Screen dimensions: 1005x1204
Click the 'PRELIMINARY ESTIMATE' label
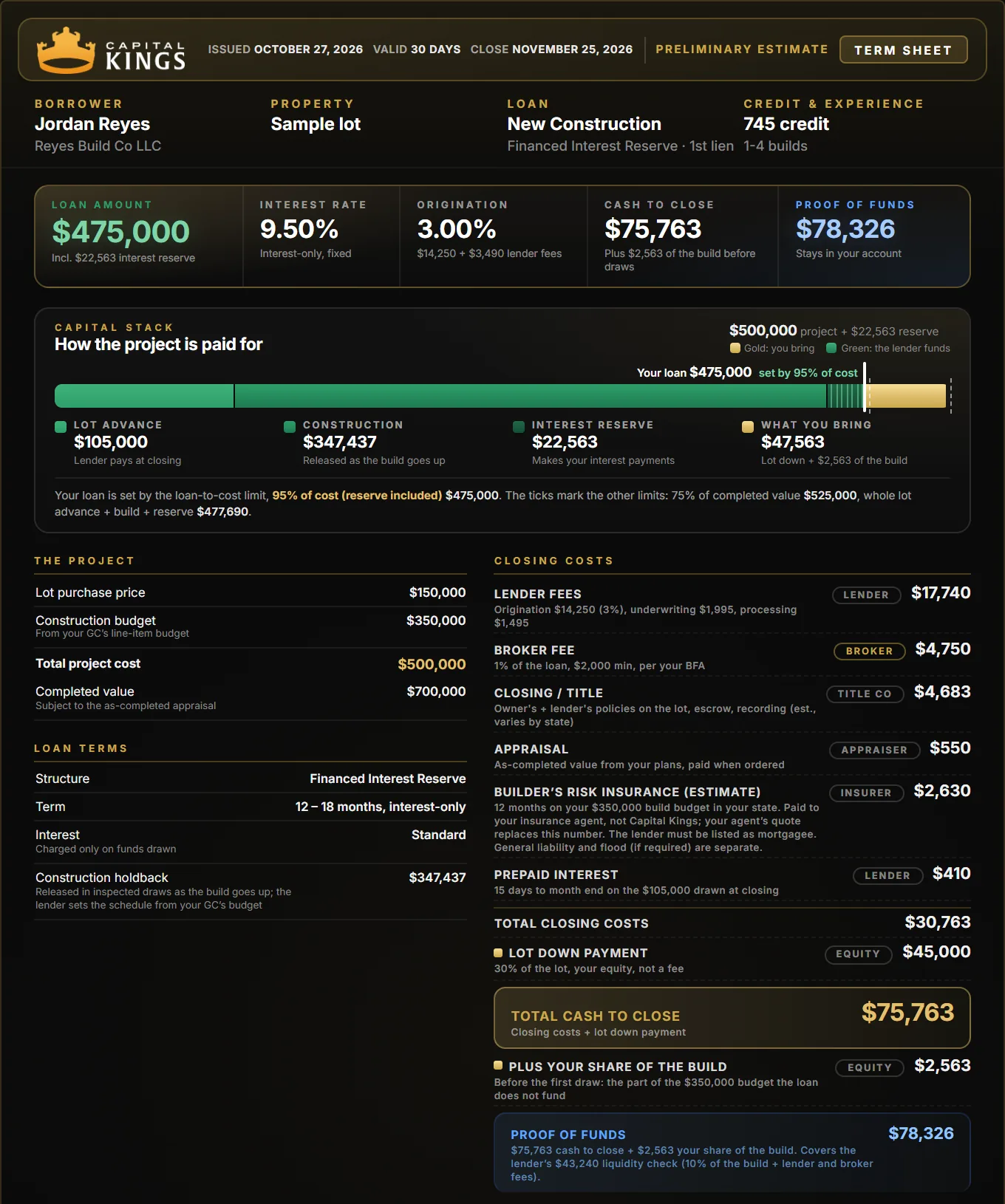742,49
